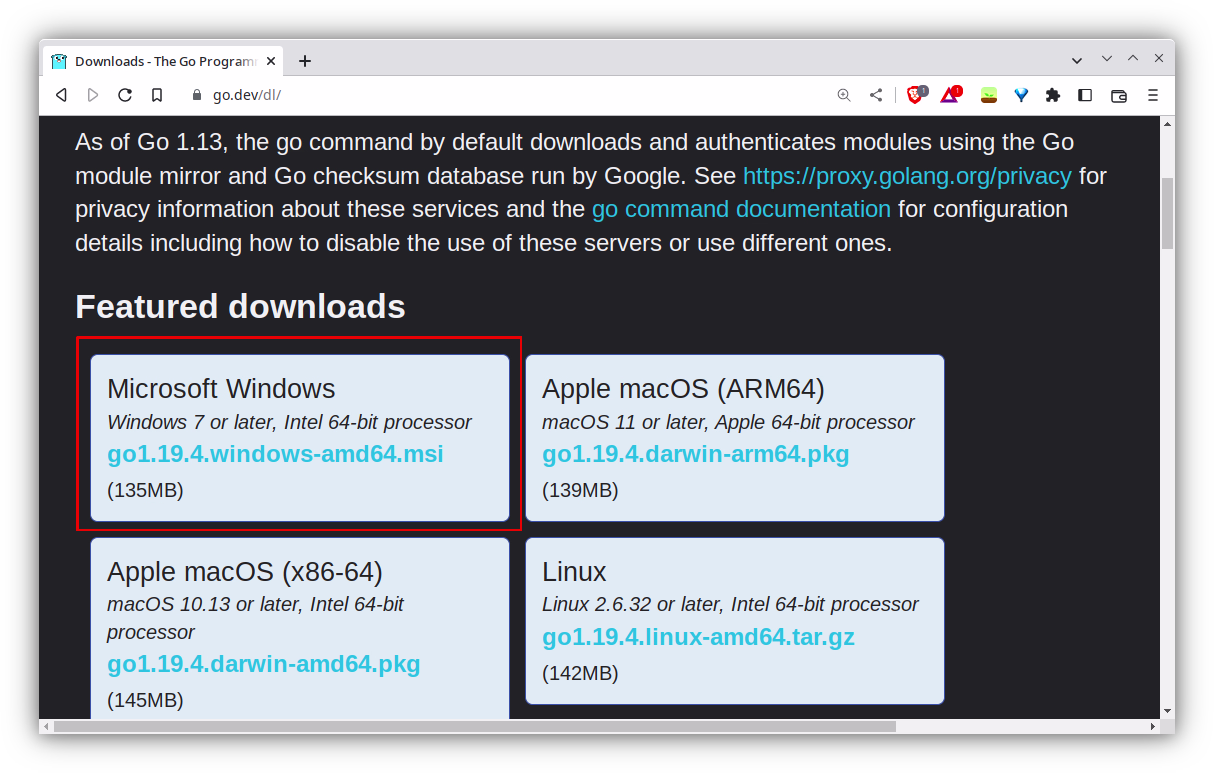Open the Share page icon
Viewport: 1214px width, 773px height.
click(x=876, y=95)
